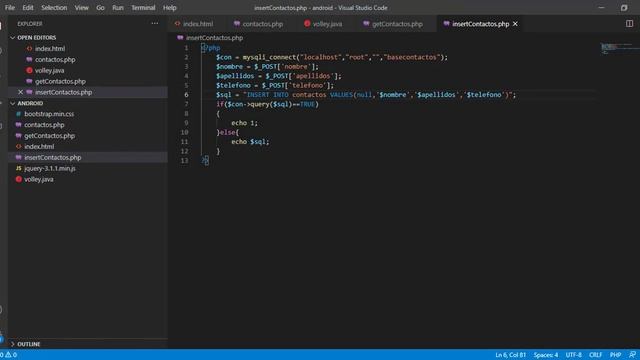
Task: Click the code minimap preview
Action: [x=616, y=48]
